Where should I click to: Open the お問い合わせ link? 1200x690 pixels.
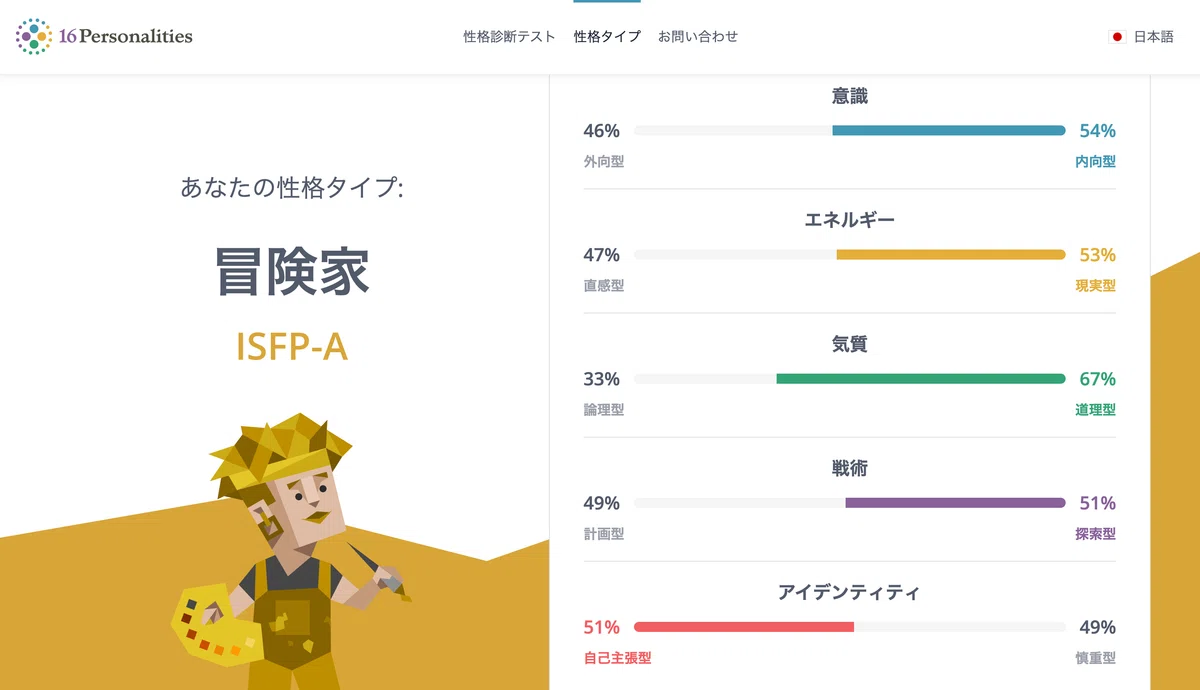pyautogui.click(x=698, y=37)
